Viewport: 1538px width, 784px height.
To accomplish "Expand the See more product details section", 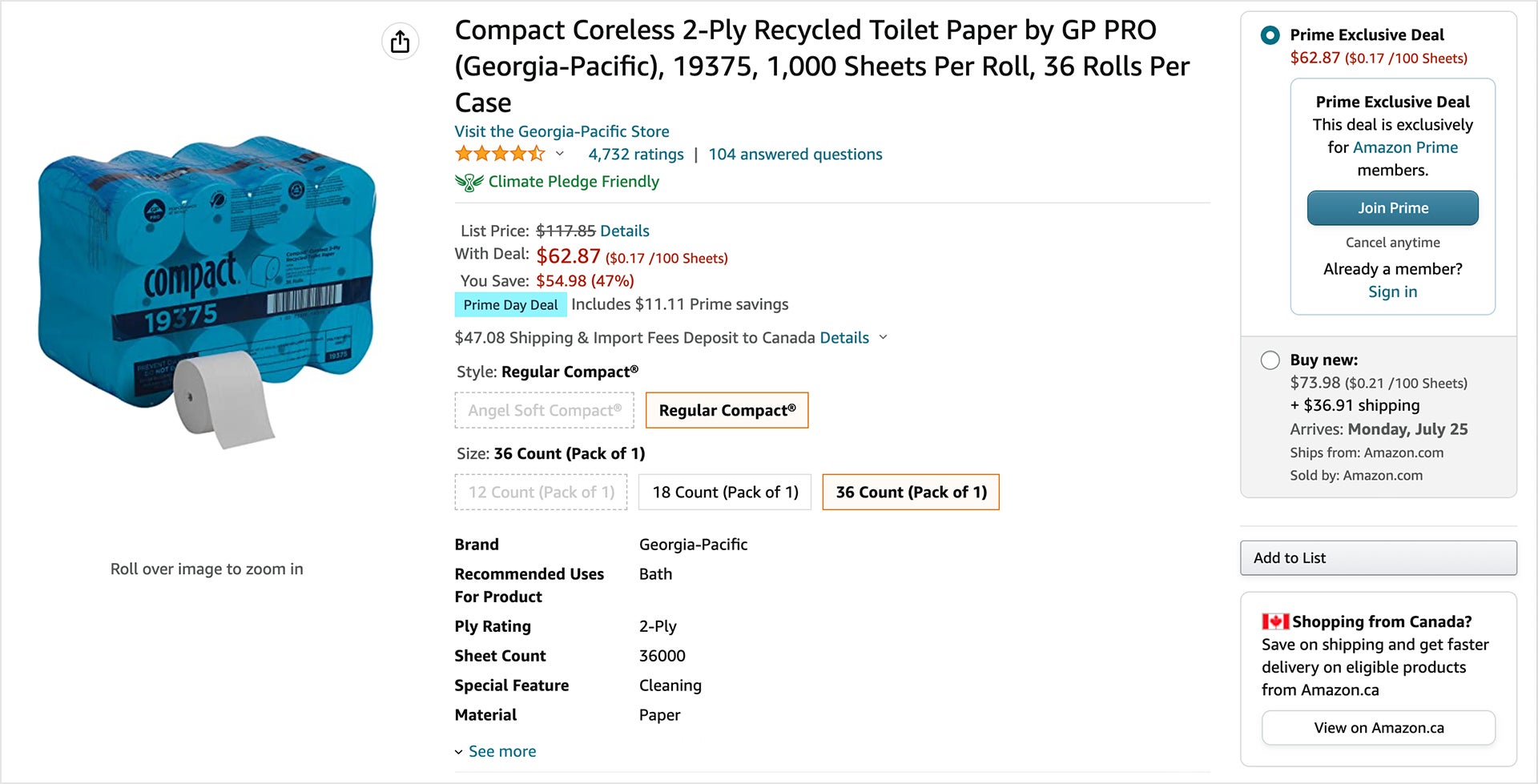I will coord(501,751).
